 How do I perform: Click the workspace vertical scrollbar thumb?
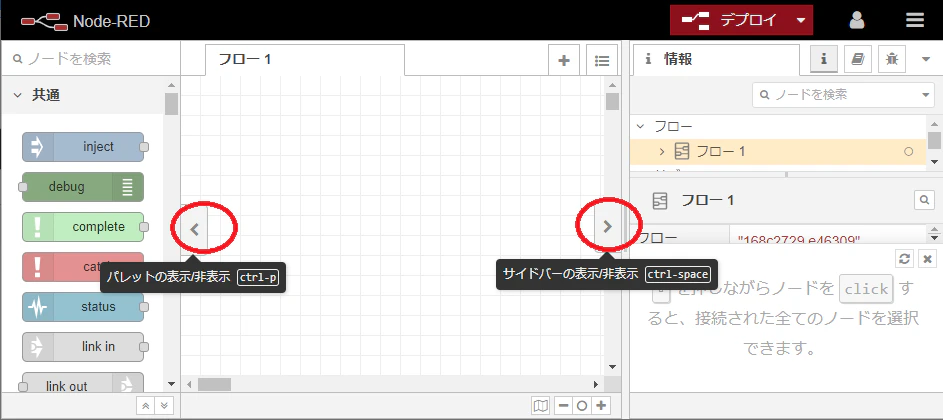(x=612, y=101)
